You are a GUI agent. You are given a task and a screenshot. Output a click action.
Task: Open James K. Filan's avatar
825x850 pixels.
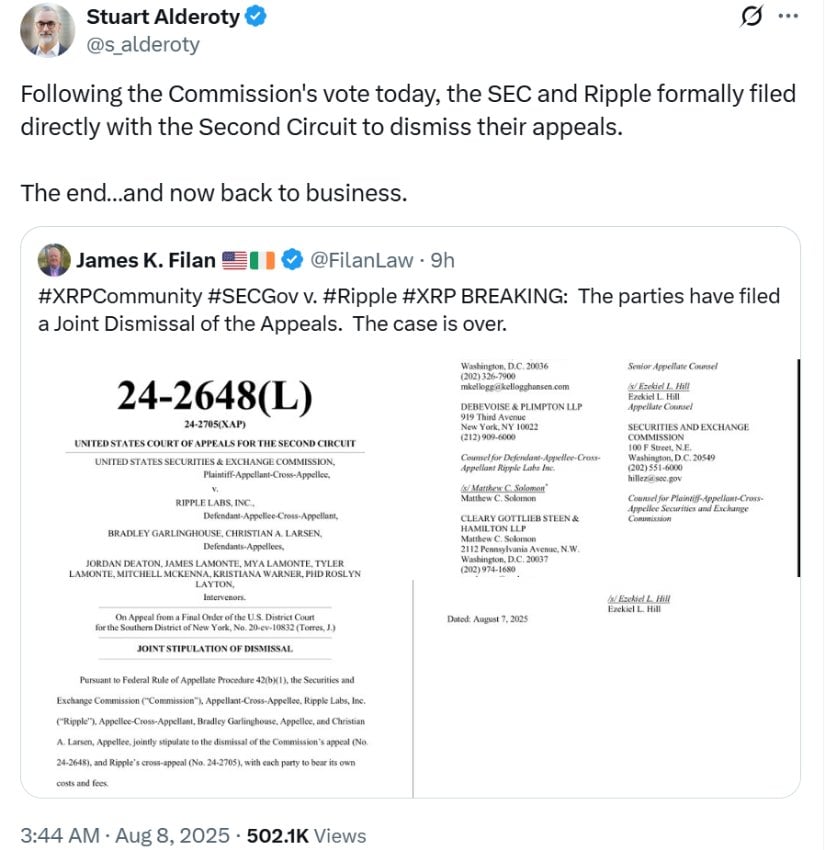54,260
